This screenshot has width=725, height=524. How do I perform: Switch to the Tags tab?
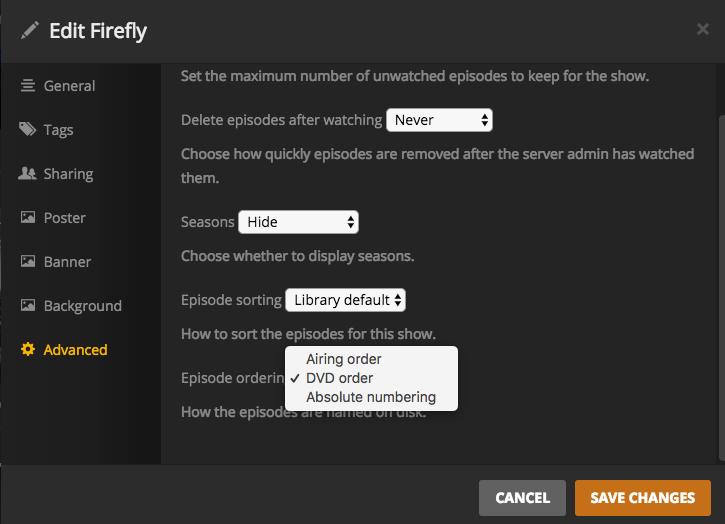point(58,130)
